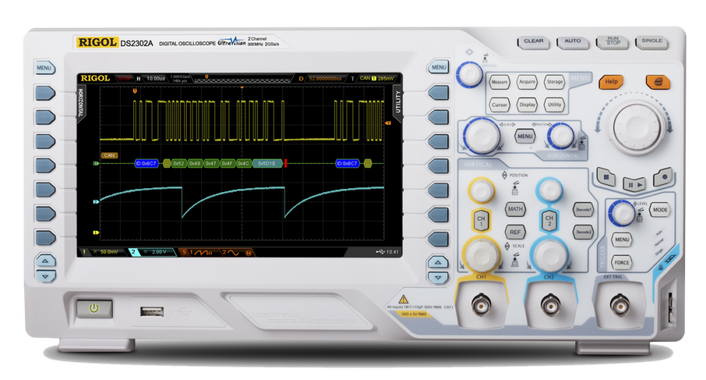Click the red error marker in decoded bus
706x380 pixels.
tap(286, 163)
